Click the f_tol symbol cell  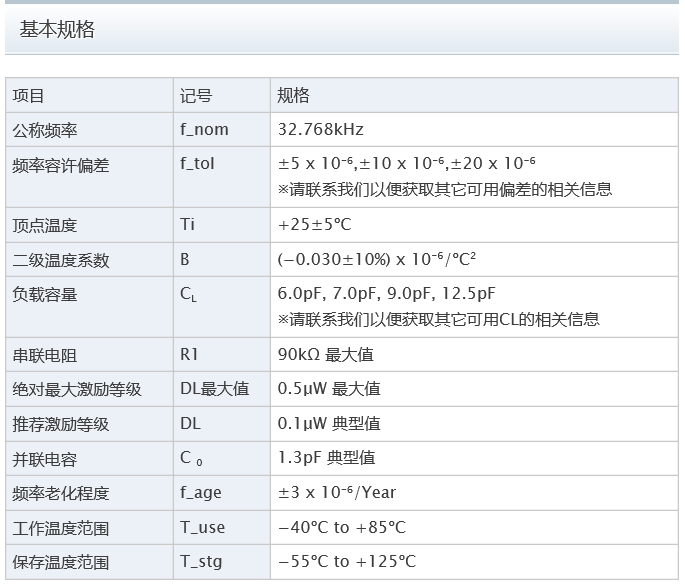click(x=197, y=164)
